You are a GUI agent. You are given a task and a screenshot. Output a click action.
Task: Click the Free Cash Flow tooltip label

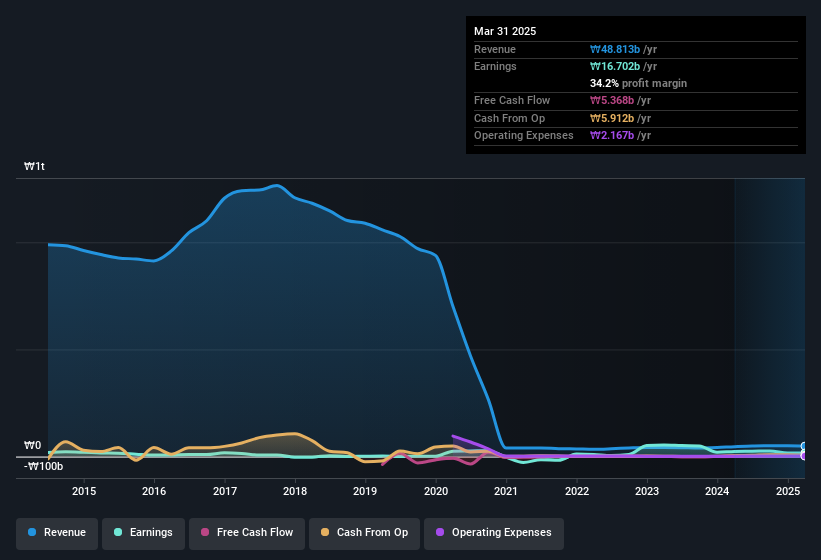coord(512,100)
